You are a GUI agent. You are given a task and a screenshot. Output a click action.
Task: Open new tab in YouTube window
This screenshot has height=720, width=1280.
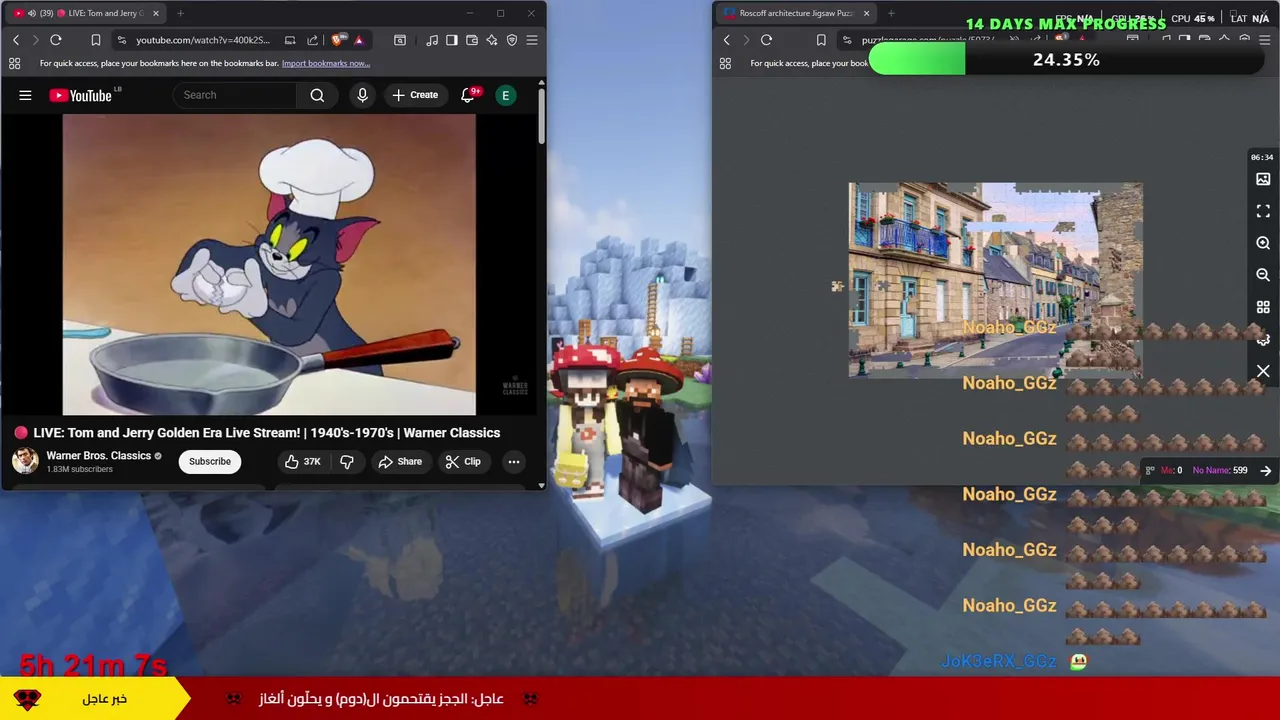click(180, 13)
